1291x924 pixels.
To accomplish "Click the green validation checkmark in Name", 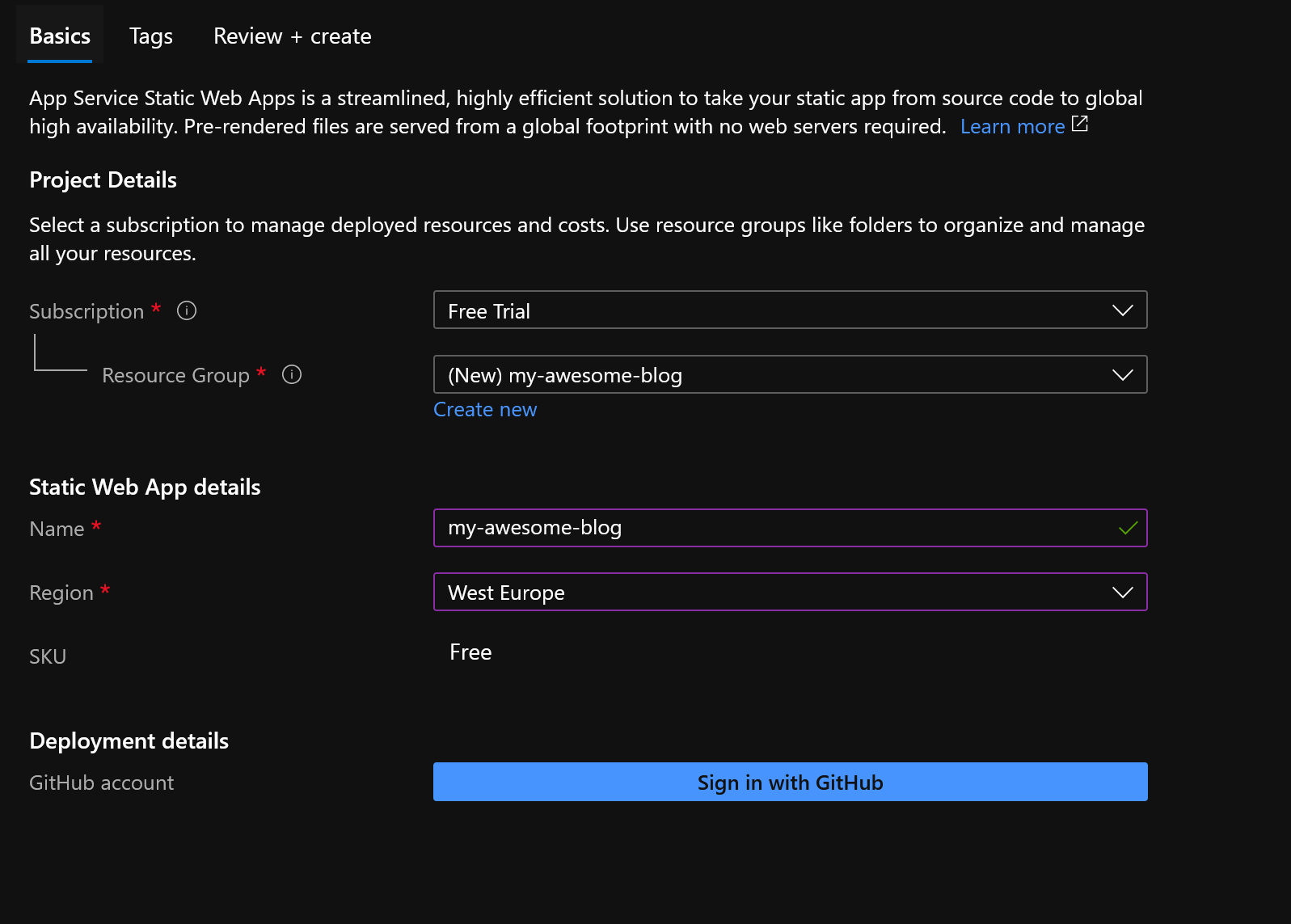I will click(x=1128, y=529).
